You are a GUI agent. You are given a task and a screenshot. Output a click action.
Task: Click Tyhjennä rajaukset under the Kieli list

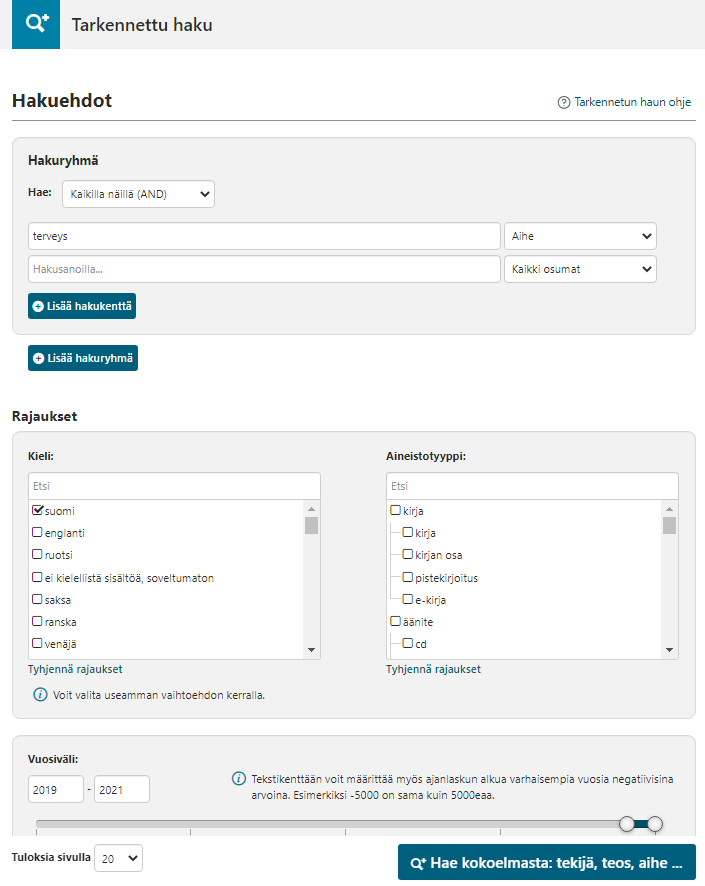[x=75, y=669]
